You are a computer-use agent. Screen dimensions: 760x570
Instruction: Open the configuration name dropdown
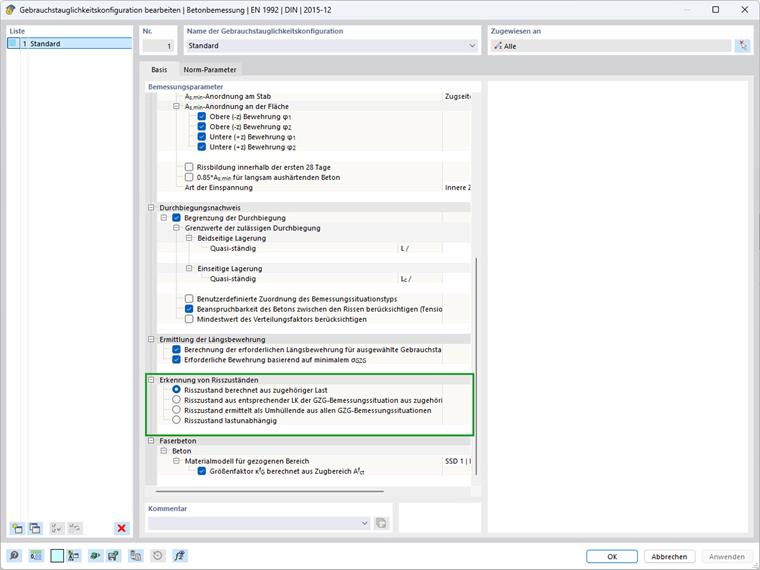pos(472,46)
